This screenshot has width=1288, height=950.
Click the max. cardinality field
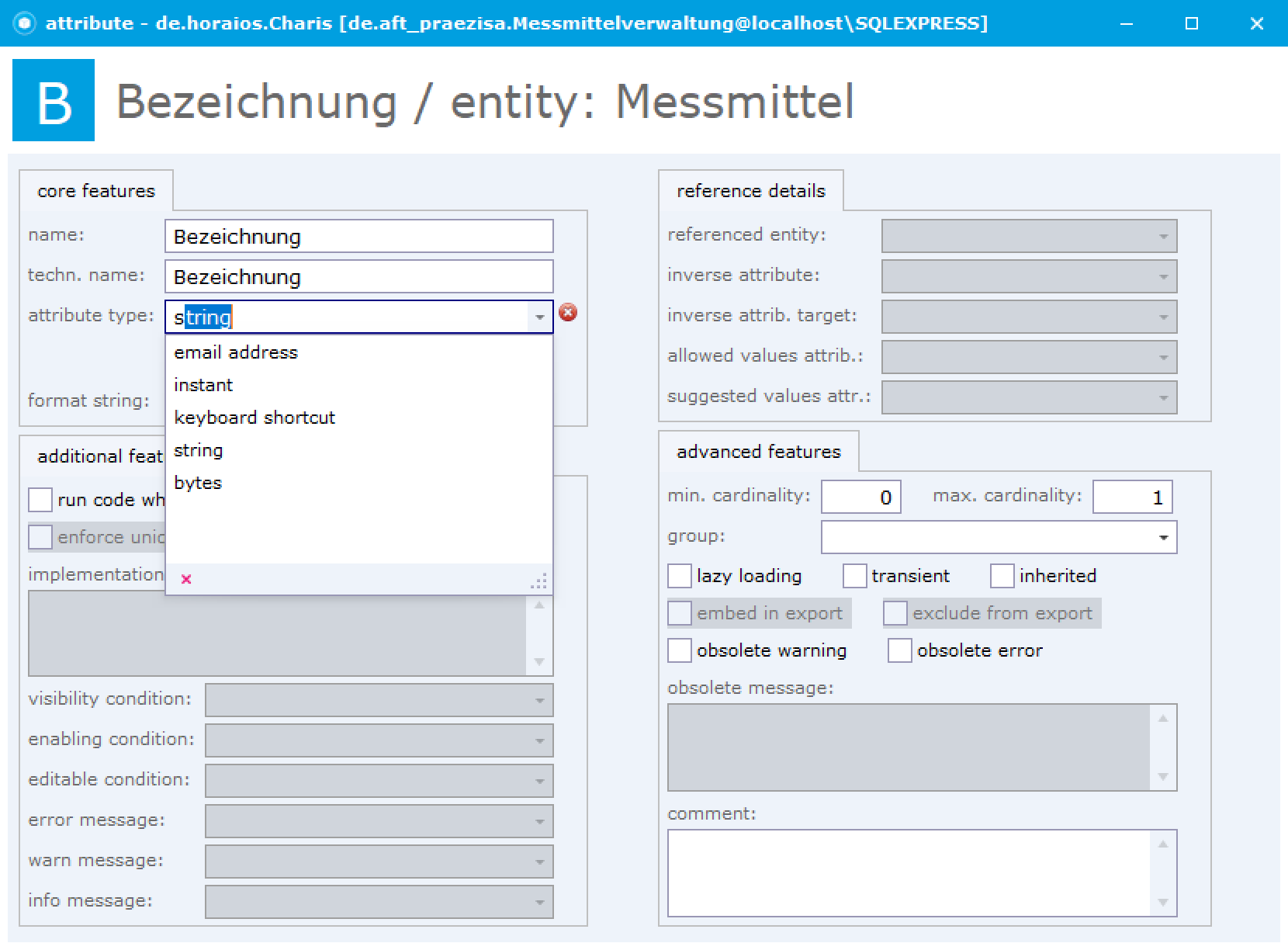[x=1133, y=497]
